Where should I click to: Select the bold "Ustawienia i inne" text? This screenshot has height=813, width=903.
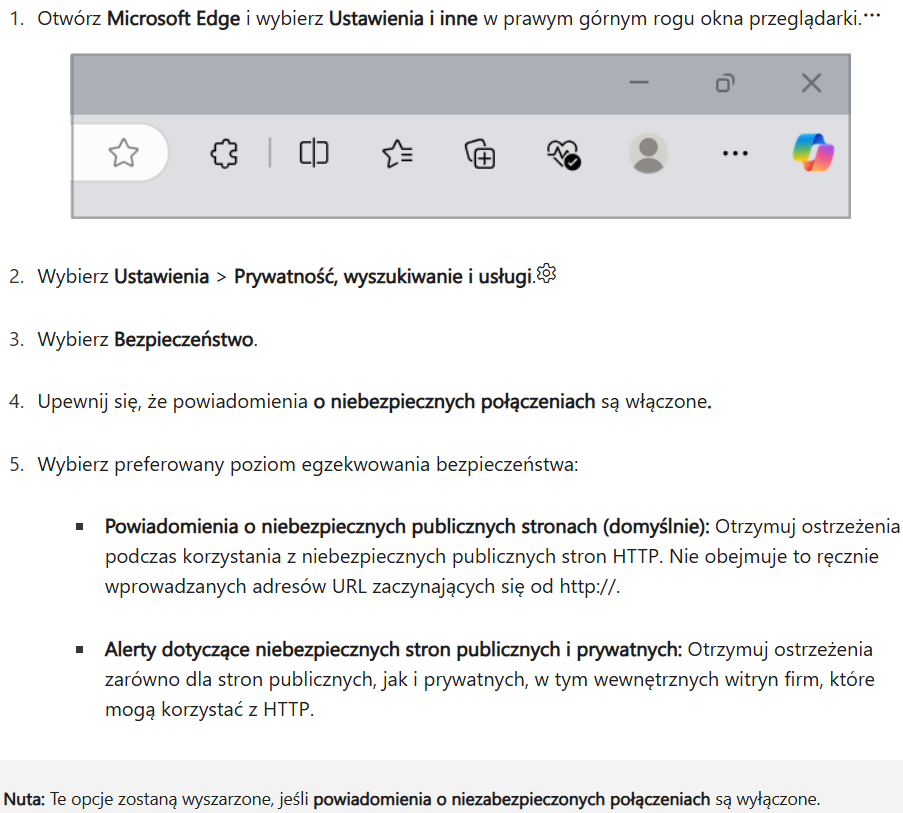[403, 18]
